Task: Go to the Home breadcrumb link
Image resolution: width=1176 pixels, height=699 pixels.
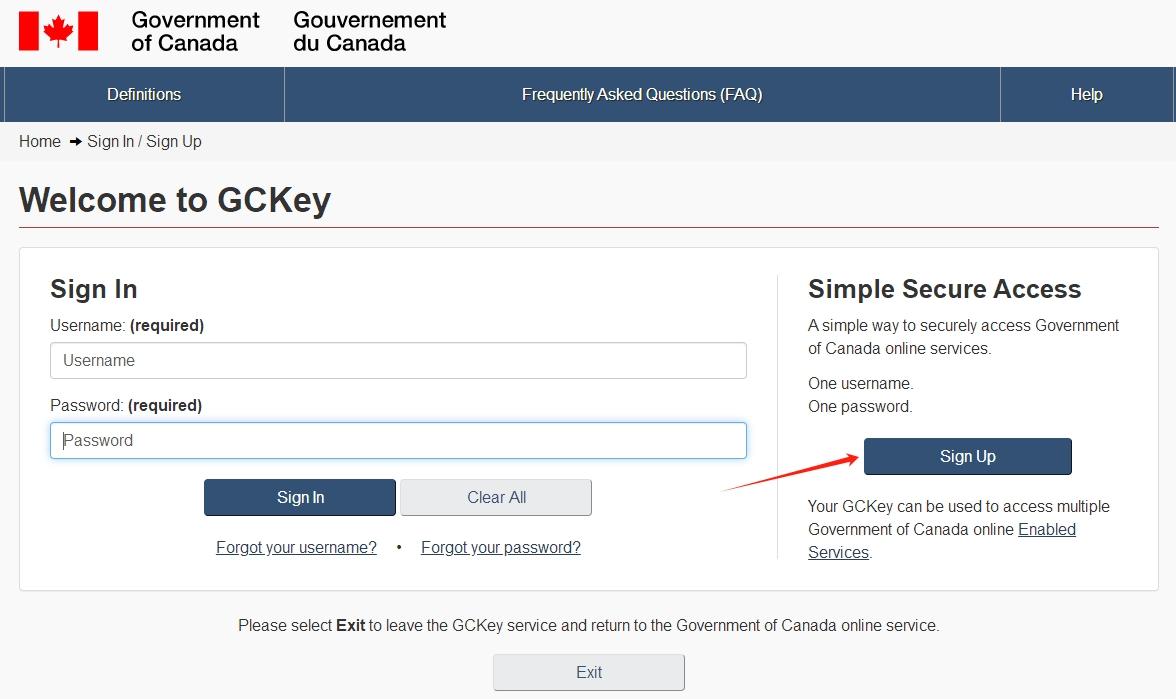Action: pos(40,142)
